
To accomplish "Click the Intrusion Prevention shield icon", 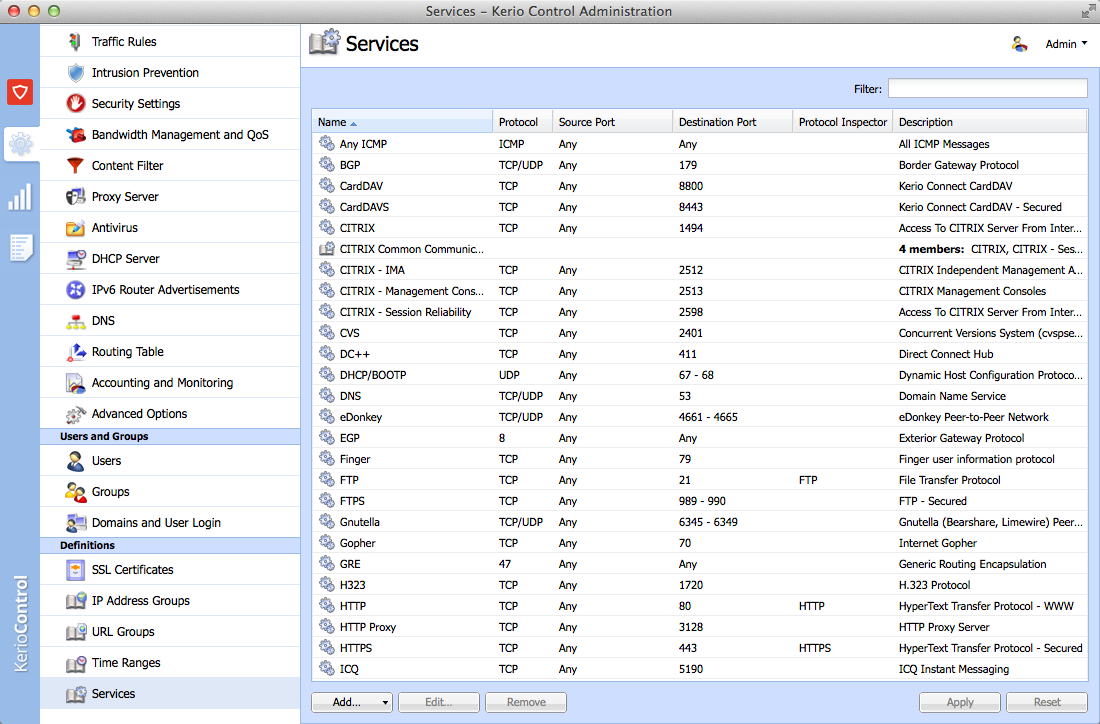I will (x=75, y=72).
